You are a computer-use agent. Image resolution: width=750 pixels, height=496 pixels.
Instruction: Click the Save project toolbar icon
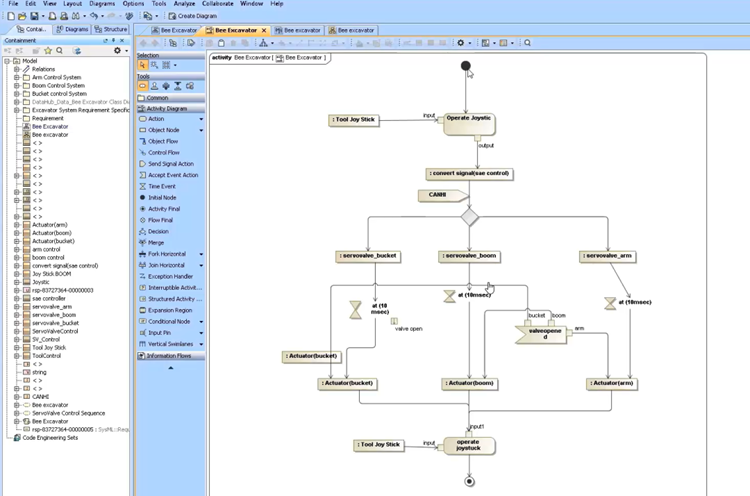coord(35,16)
